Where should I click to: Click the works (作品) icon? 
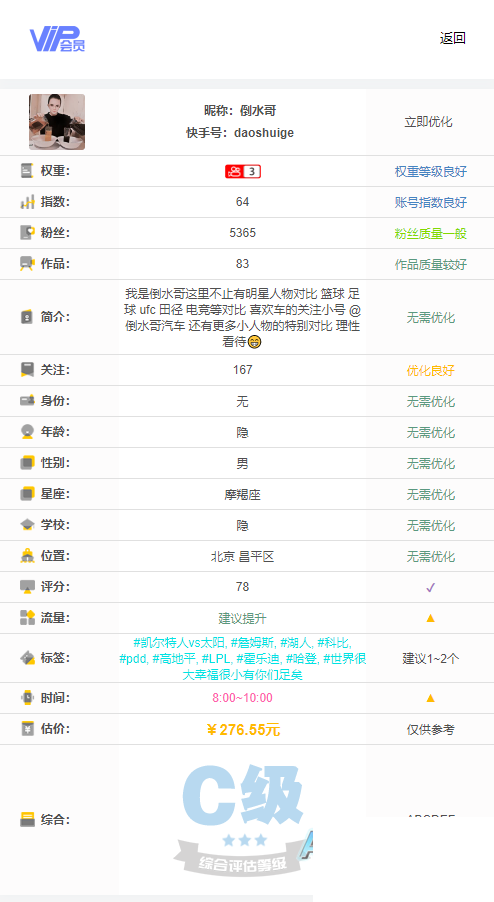coord(27,263)
